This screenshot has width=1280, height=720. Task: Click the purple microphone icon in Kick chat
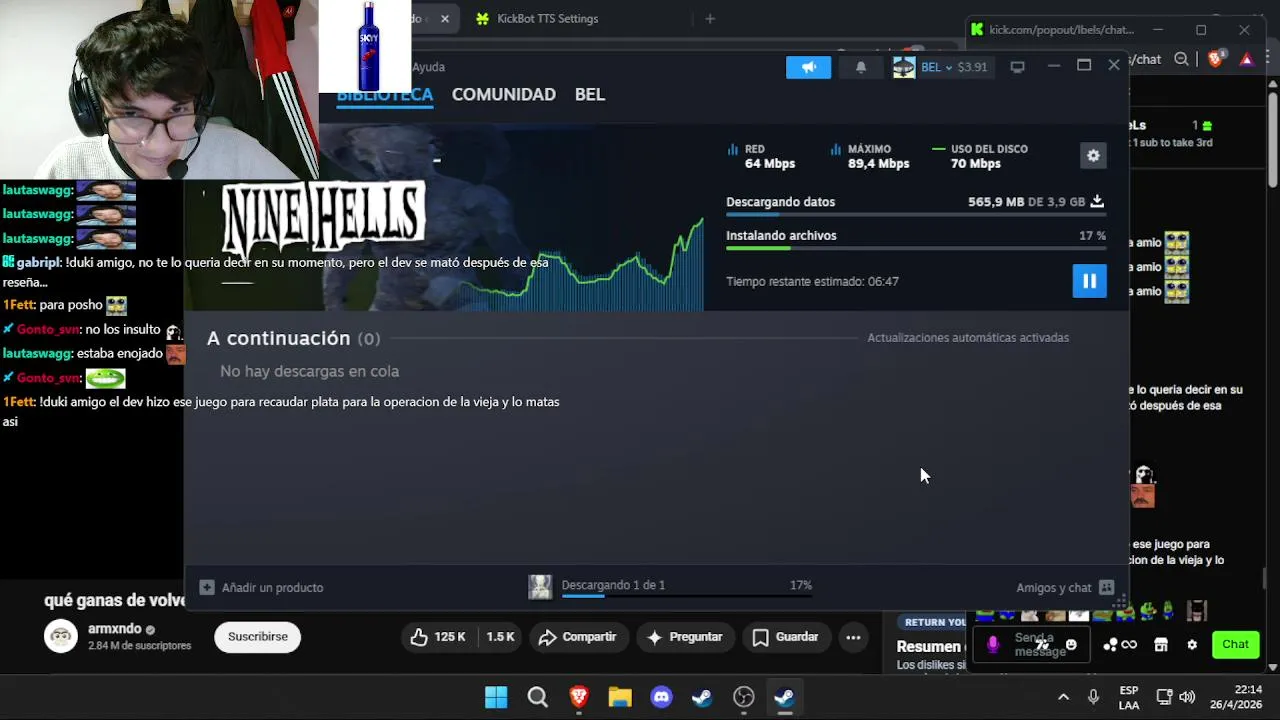(993, 645)
